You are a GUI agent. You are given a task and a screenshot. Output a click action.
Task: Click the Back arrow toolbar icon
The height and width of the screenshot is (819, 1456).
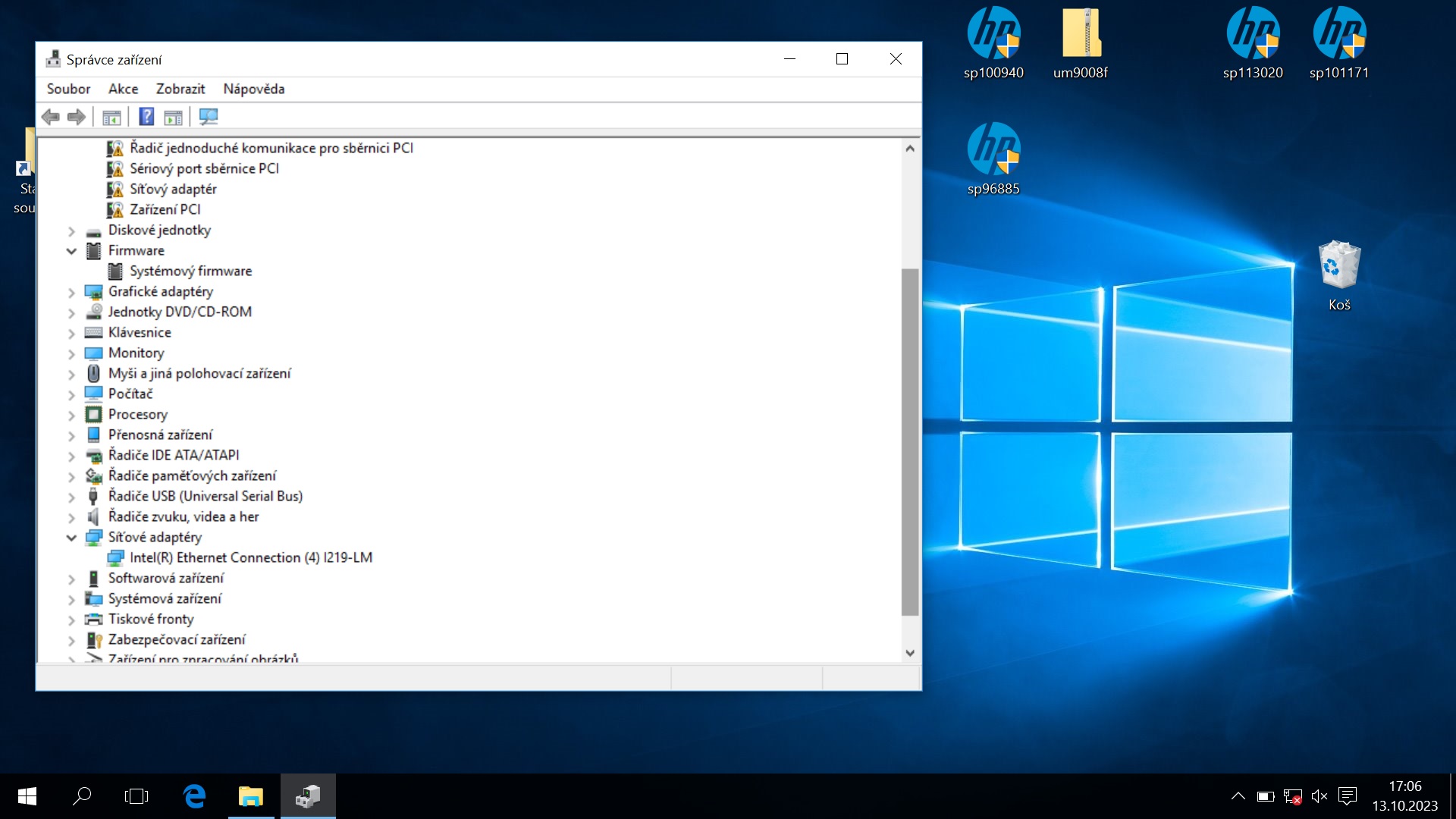coord(51,117)
